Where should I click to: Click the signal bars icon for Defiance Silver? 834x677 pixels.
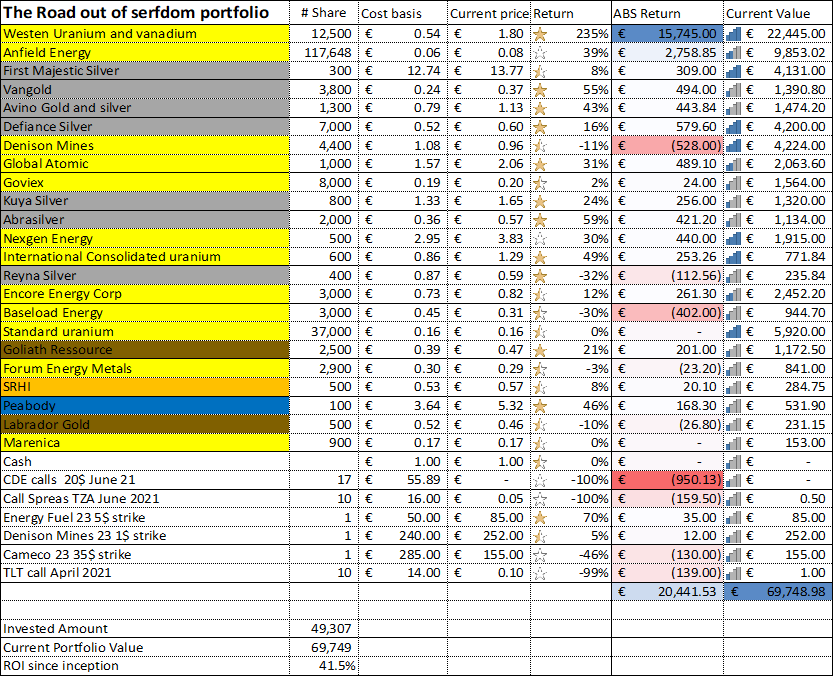(x=733, y=127)
